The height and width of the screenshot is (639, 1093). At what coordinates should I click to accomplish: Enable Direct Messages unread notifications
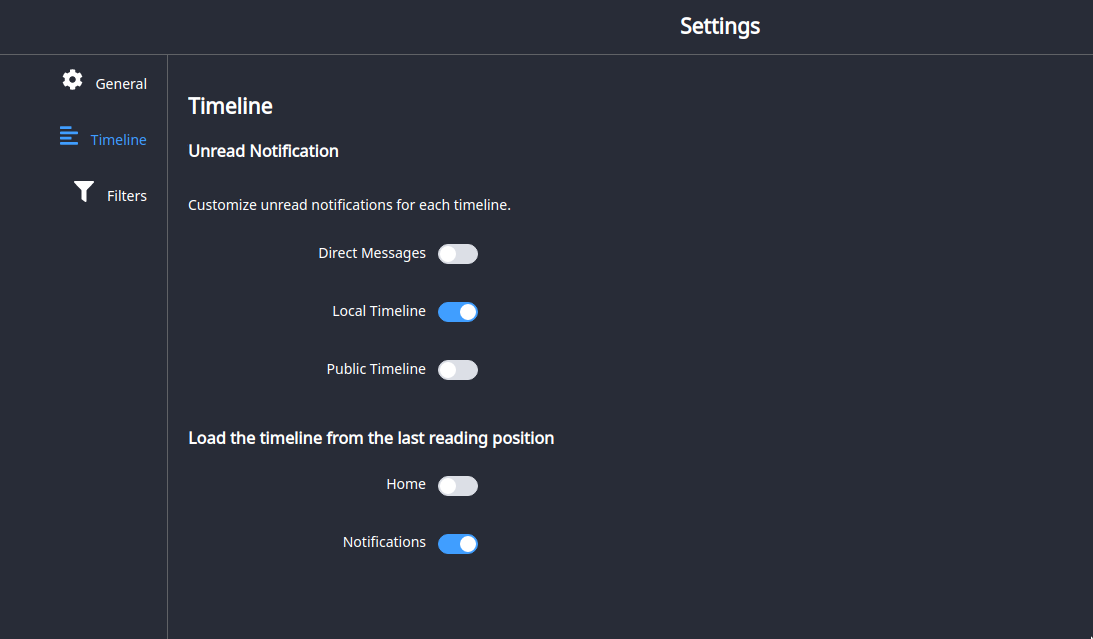[458, 253]
